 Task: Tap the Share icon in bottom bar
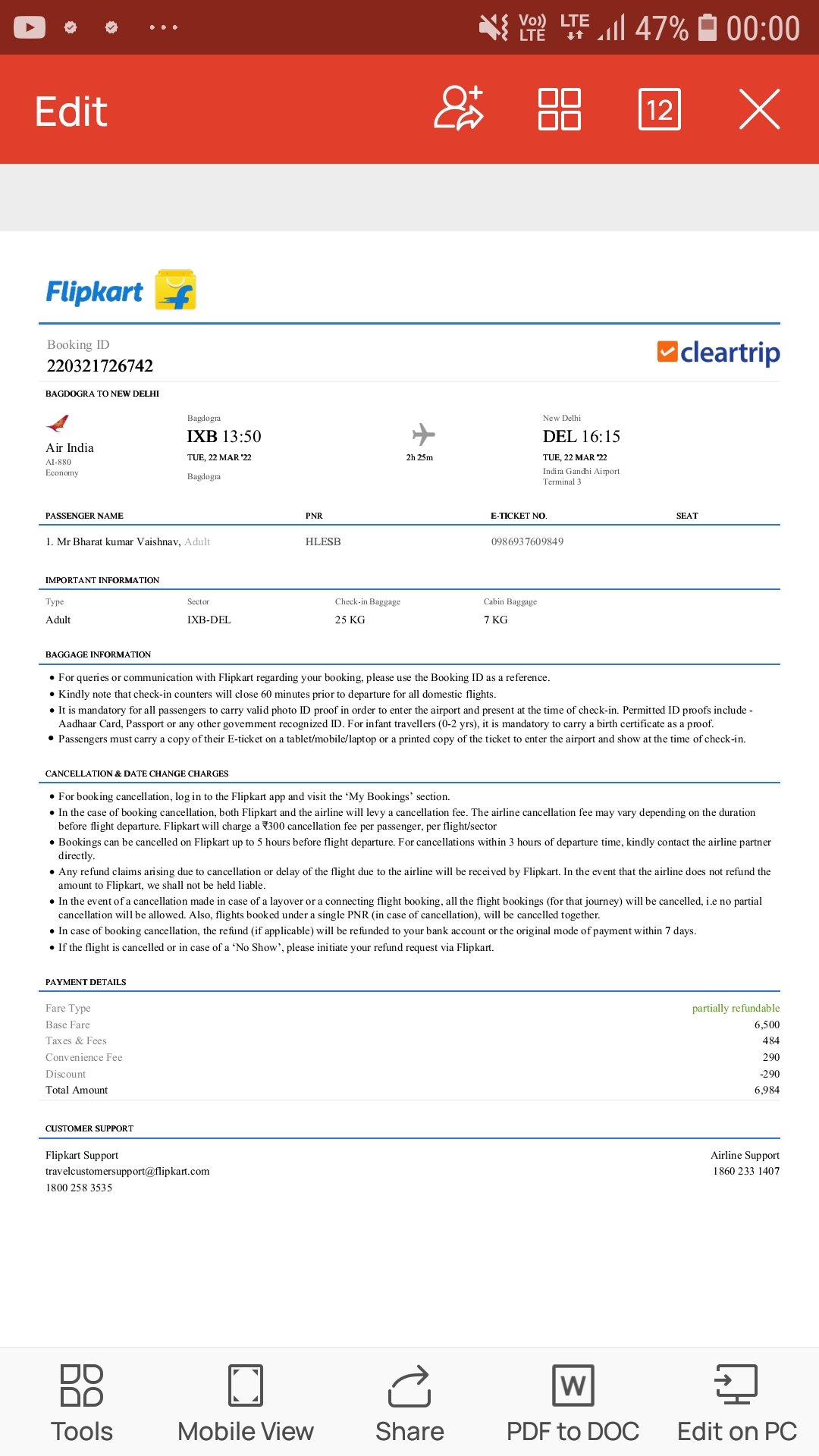click(409, 1403)
